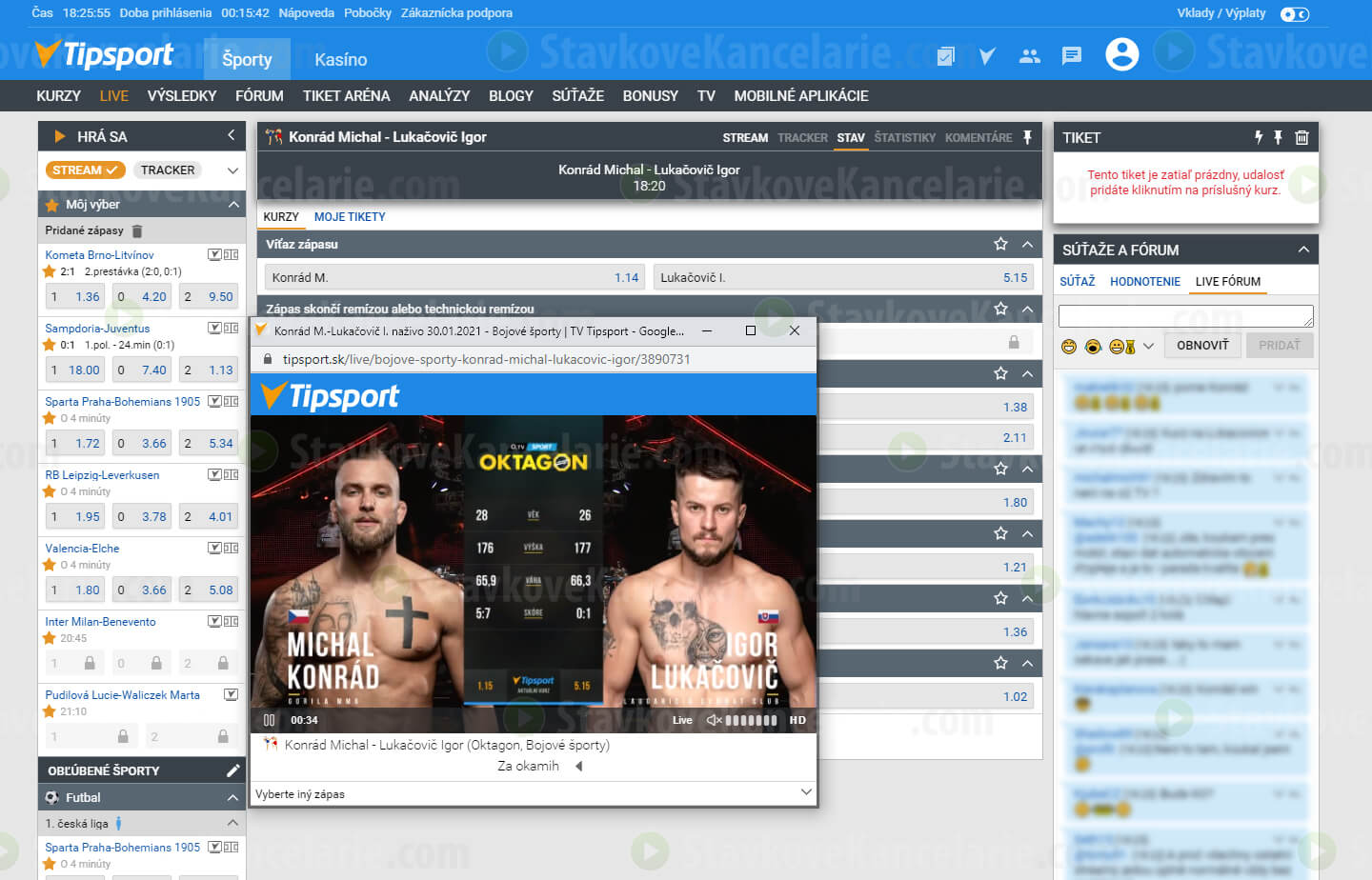
Task: Click the stream popup address bar URL
Action: (x=486, y=359)
